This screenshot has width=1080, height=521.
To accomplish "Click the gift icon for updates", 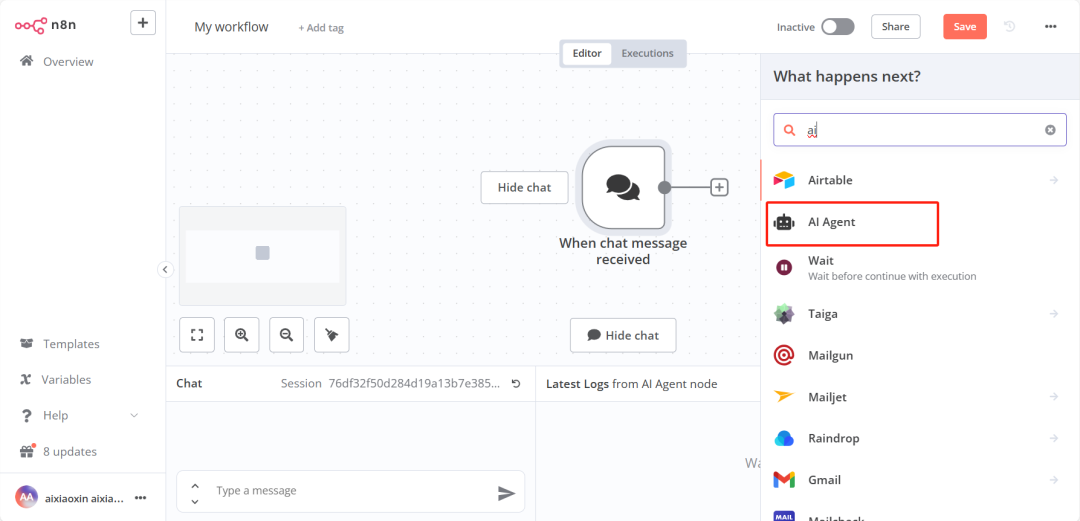I will coord(27,451).
